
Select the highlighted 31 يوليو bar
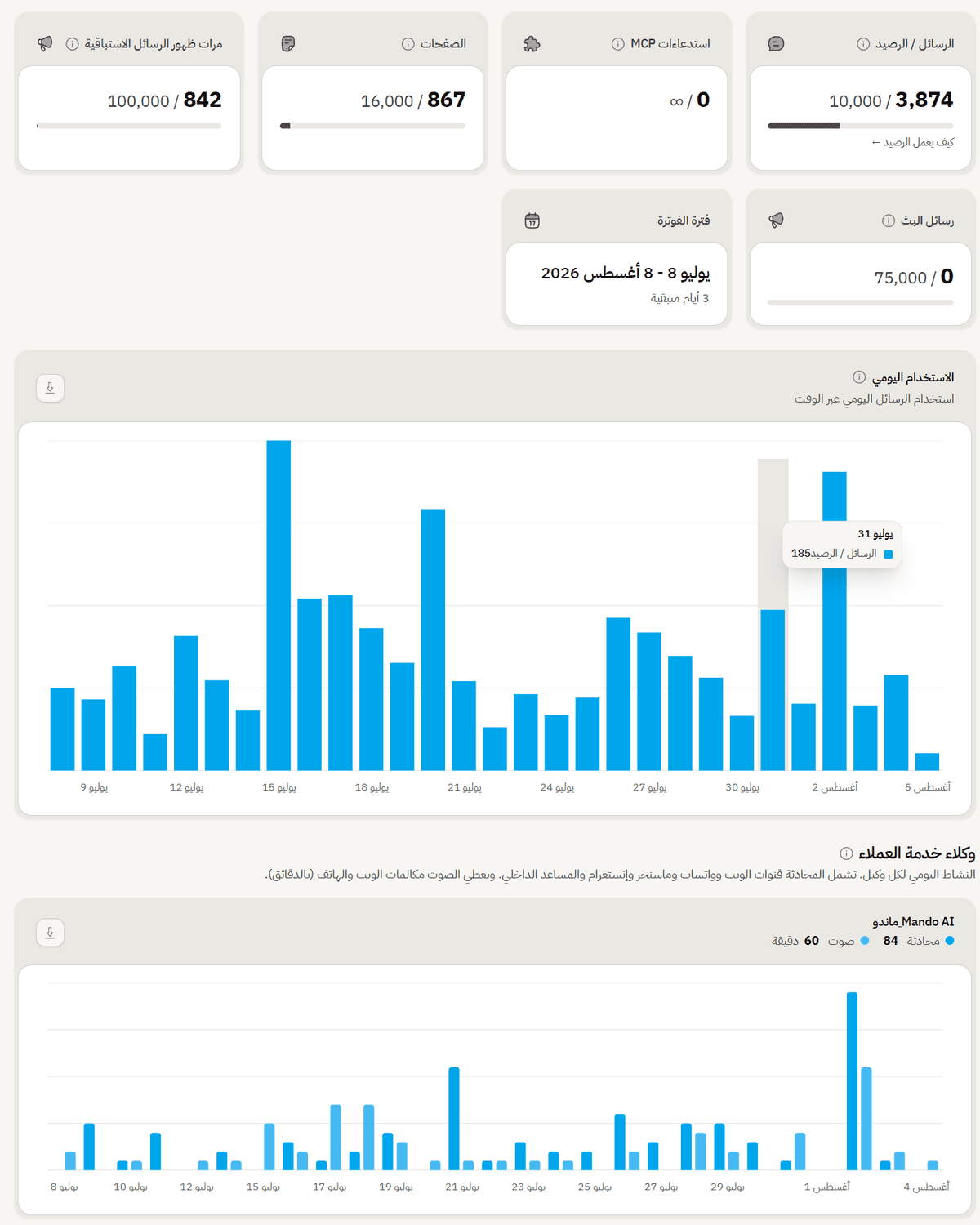click(773, 690)
